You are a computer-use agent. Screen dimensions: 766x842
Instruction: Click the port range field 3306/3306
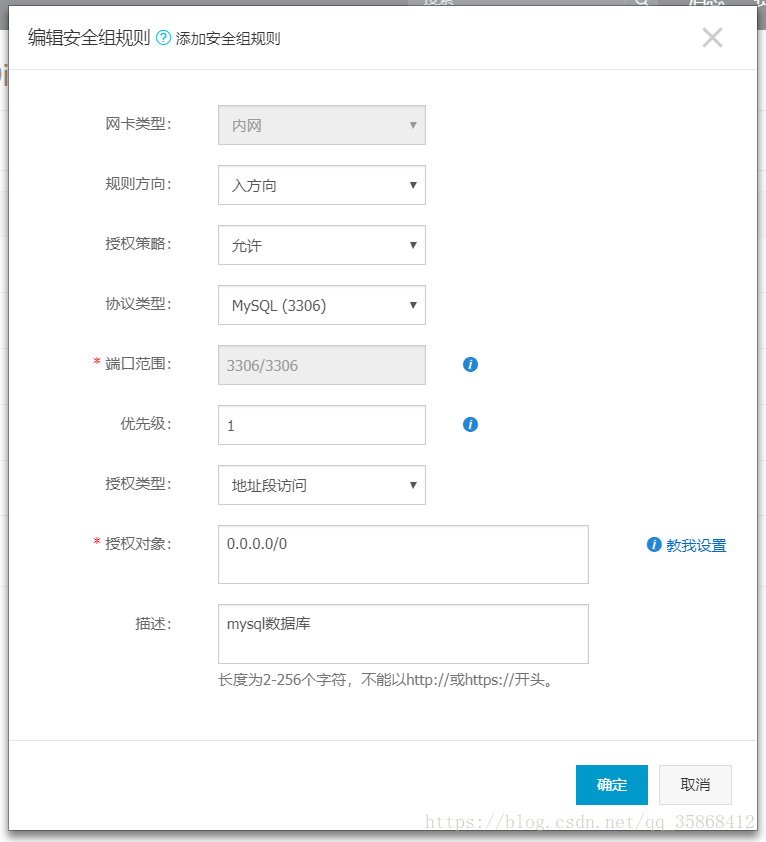coord(322,365)
